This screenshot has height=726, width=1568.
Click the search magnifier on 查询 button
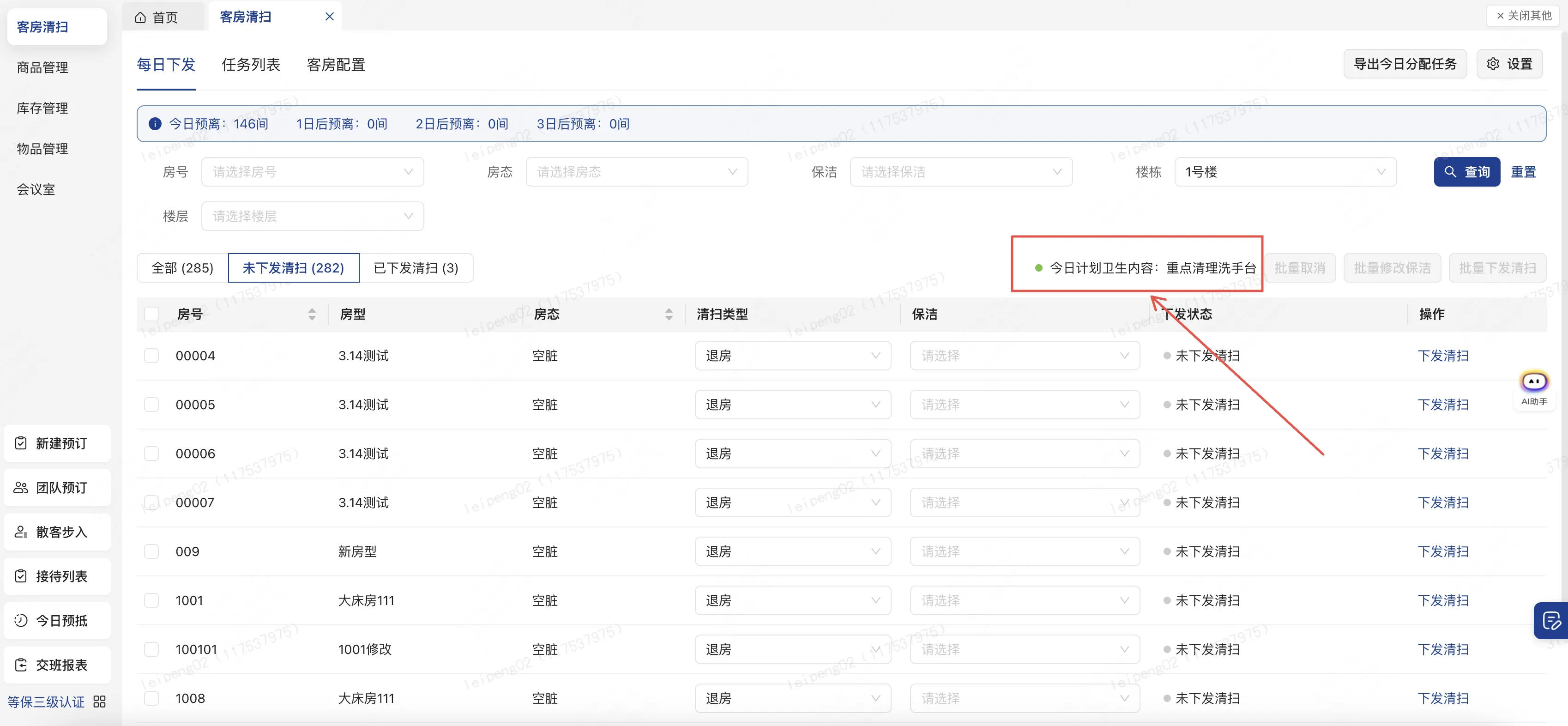tap(1450, 172)
